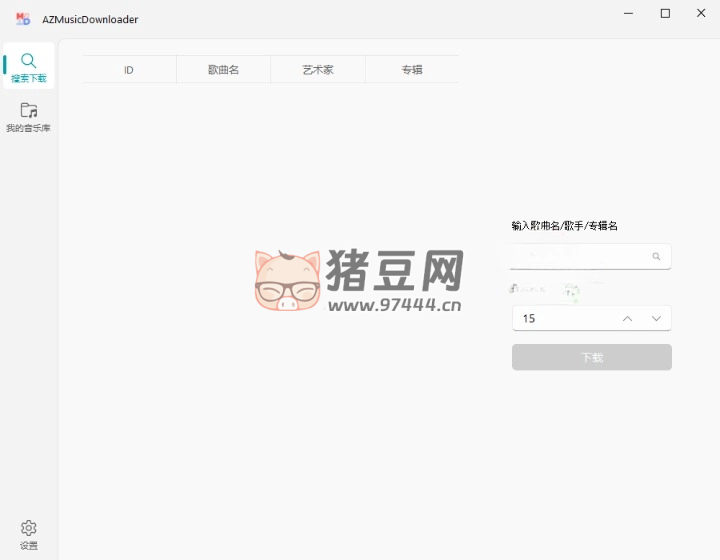Open the 设置 settings gear
The height and width of the screenshot is (560, 720).
[x=29, y=534]
